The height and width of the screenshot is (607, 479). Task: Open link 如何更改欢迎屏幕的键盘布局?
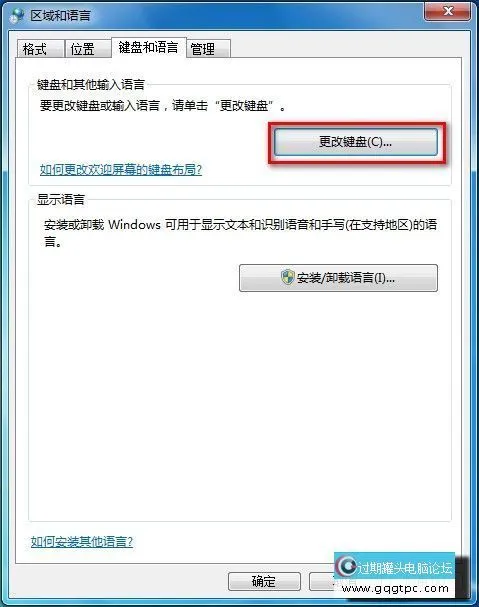pos(121,169)
